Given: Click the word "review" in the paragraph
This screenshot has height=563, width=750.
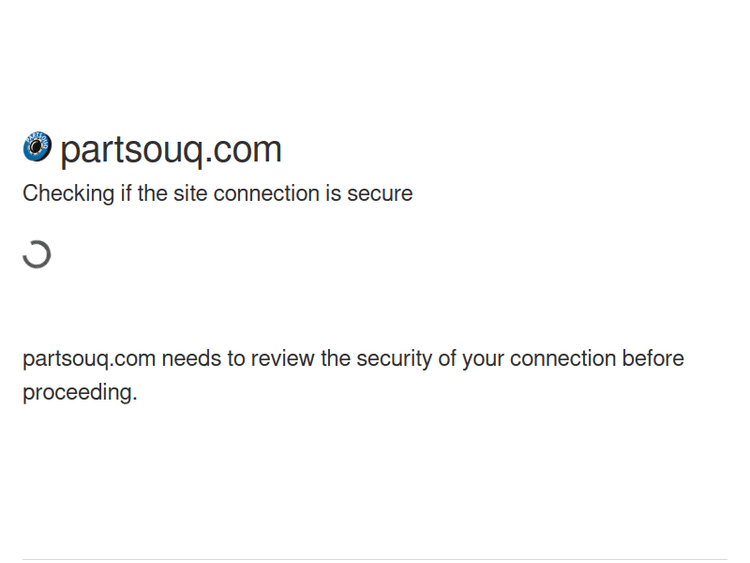Looking at the screenshot, I should [x=282, y=359].
